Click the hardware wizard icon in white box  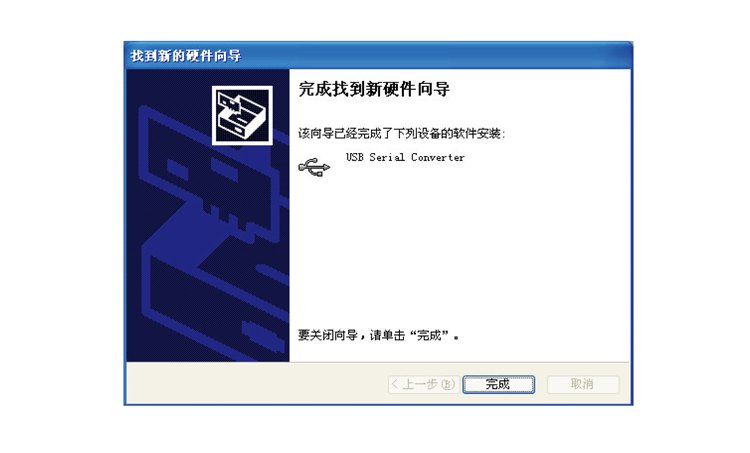pos(242,115)
